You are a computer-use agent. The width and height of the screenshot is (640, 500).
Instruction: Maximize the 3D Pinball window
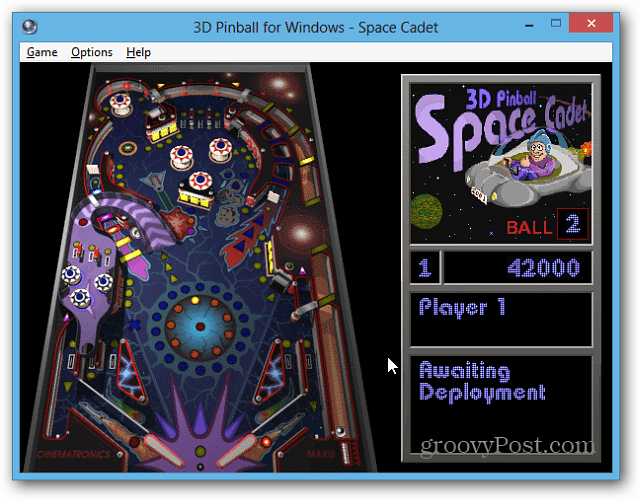click(556, 23)
